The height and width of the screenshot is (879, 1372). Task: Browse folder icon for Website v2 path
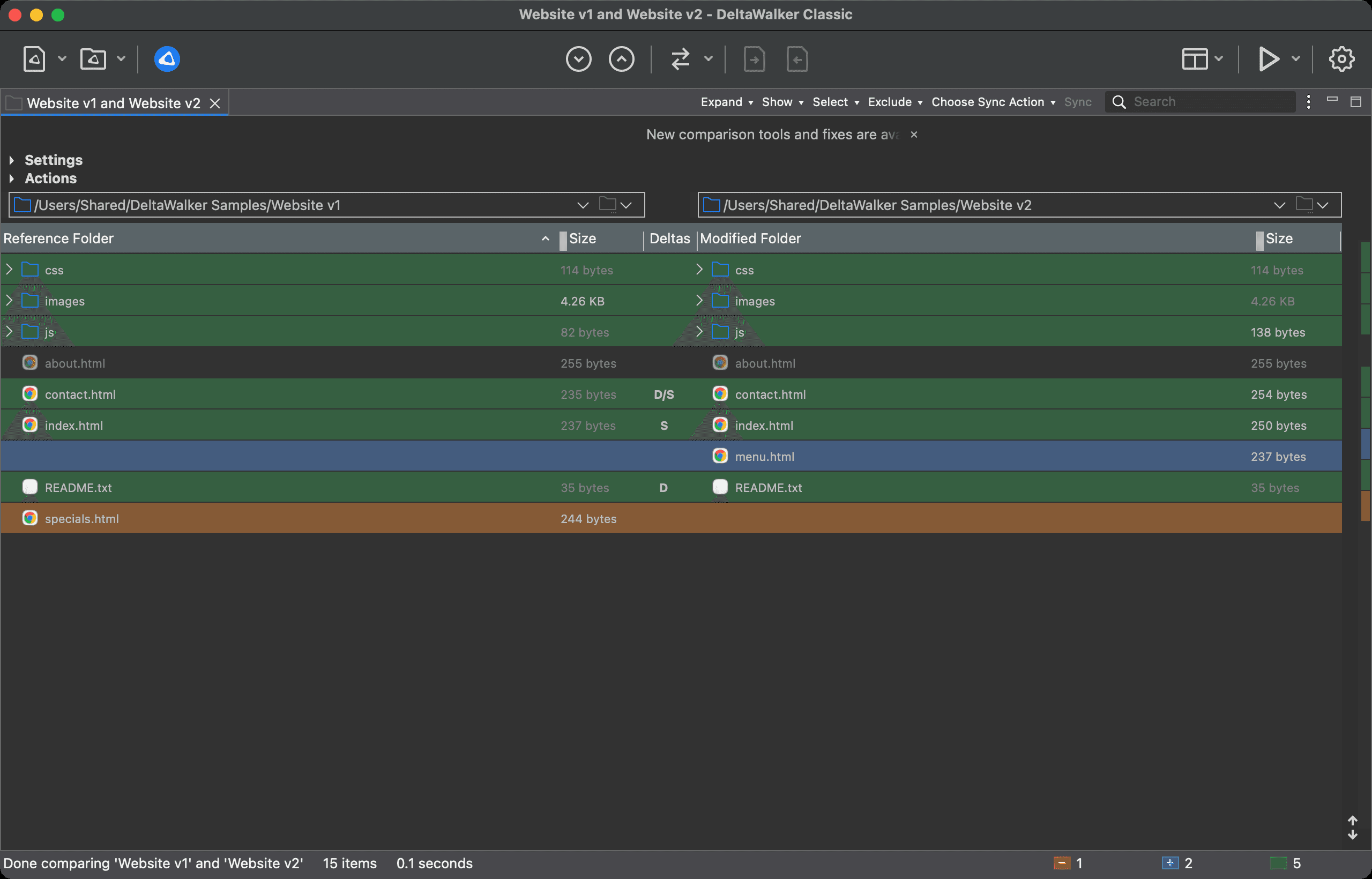point(1304,204)
